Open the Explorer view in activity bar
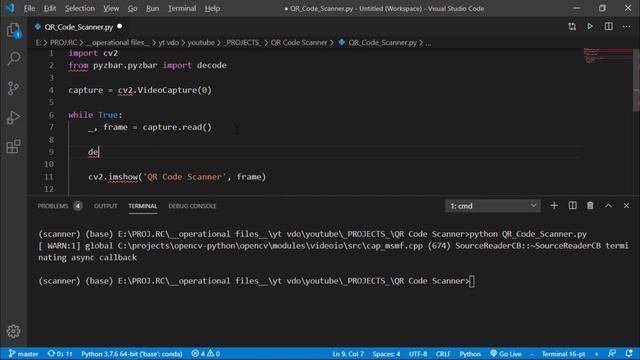This screenshot has width=640, height=360. pyautogui.click(x=13, y=31)
